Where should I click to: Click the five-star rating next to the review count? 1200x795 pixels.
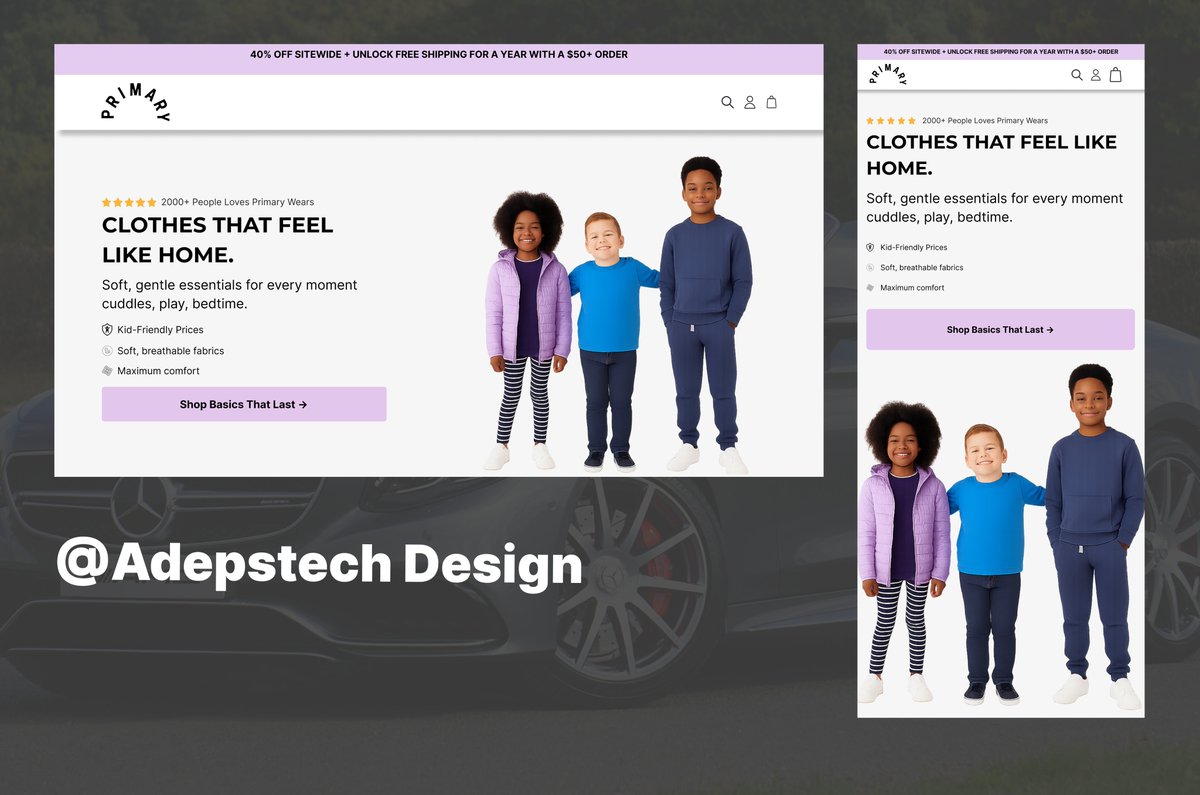128,201
